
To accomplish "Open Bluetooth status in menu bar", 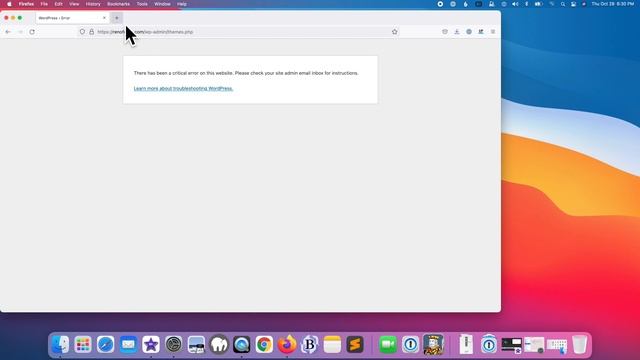I will pos(527,4).
